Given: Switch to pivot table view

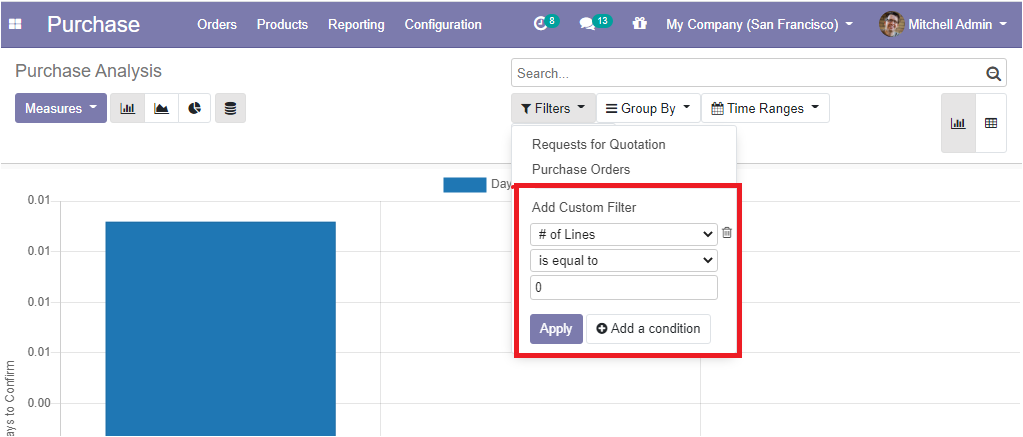Looking at the screenshot, I should [x=991, y=123].
